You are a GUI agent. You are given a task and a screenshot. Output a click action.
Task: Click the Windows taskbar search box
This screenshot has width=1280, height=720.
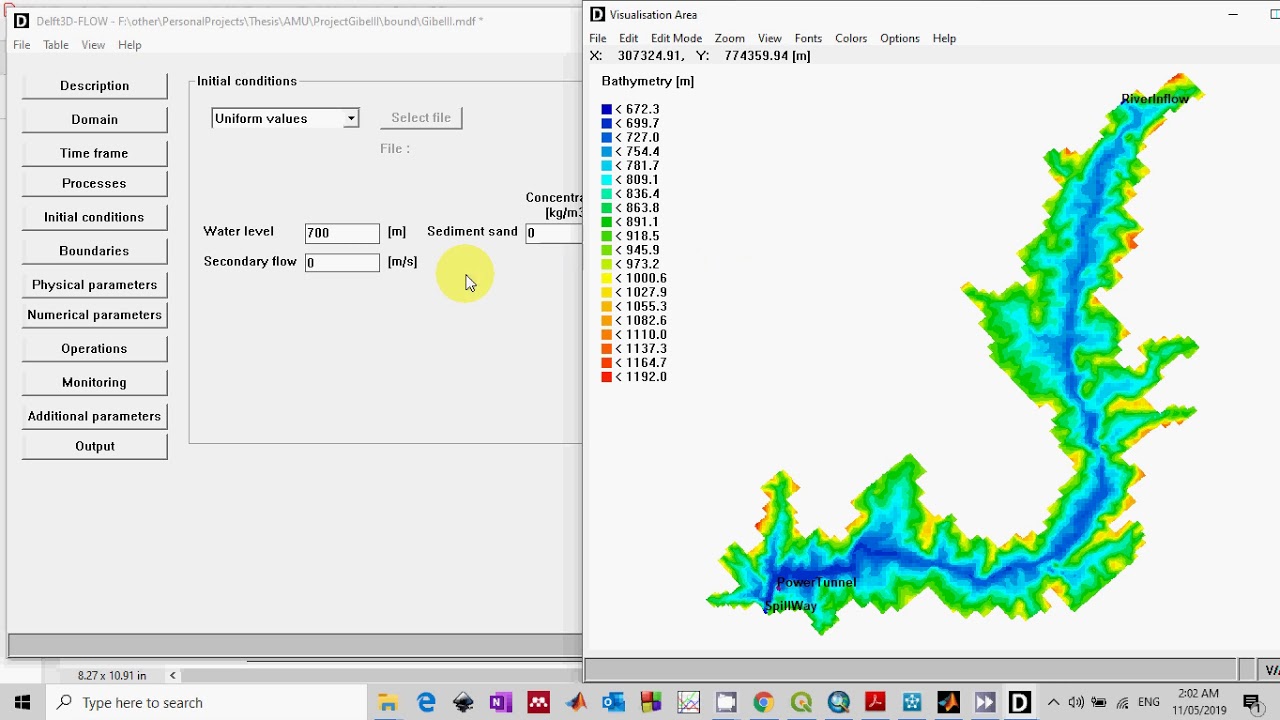(x=205, y=703)
